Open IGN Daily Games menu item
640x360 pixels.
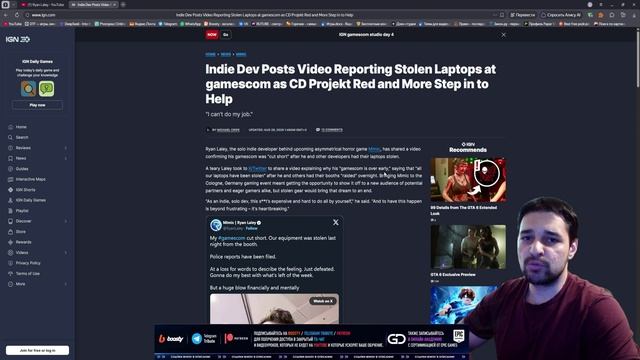tap(31, 200)
